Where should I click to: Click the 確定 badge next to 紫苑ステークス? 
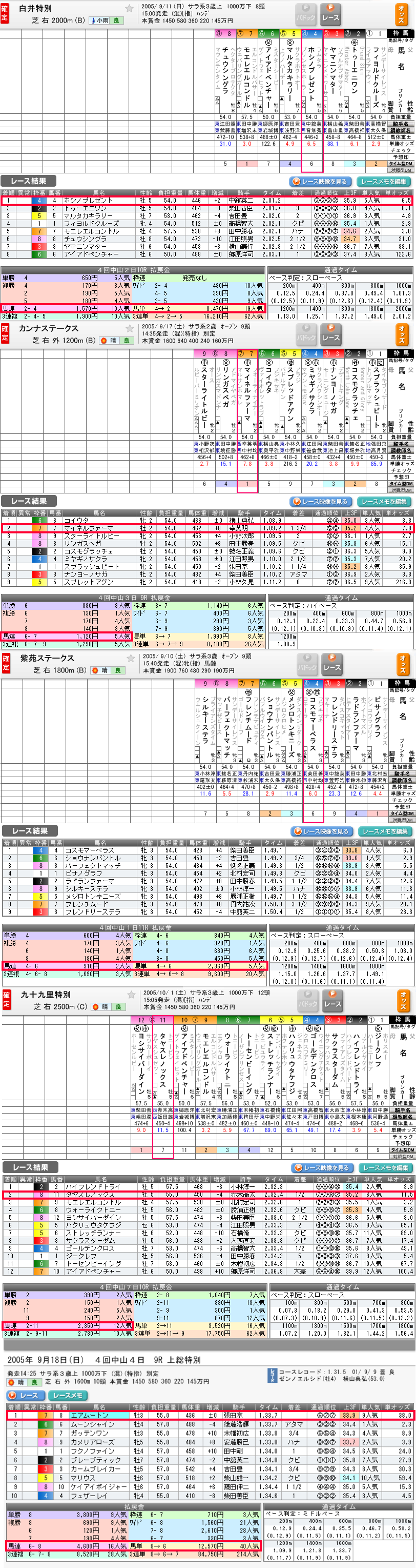[x=6, y=664]
